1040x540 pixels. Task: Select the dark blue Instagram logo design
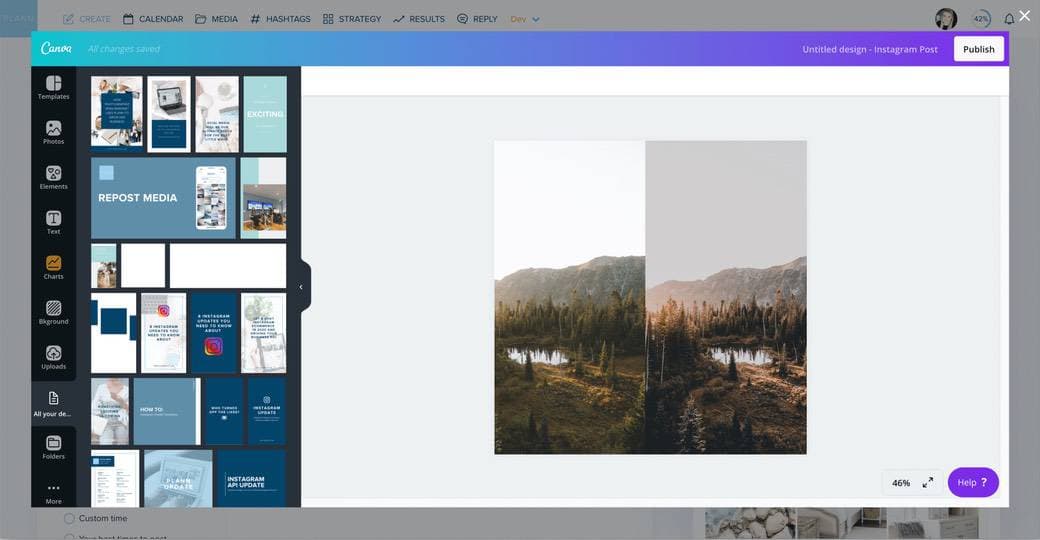tap(213, 333)
